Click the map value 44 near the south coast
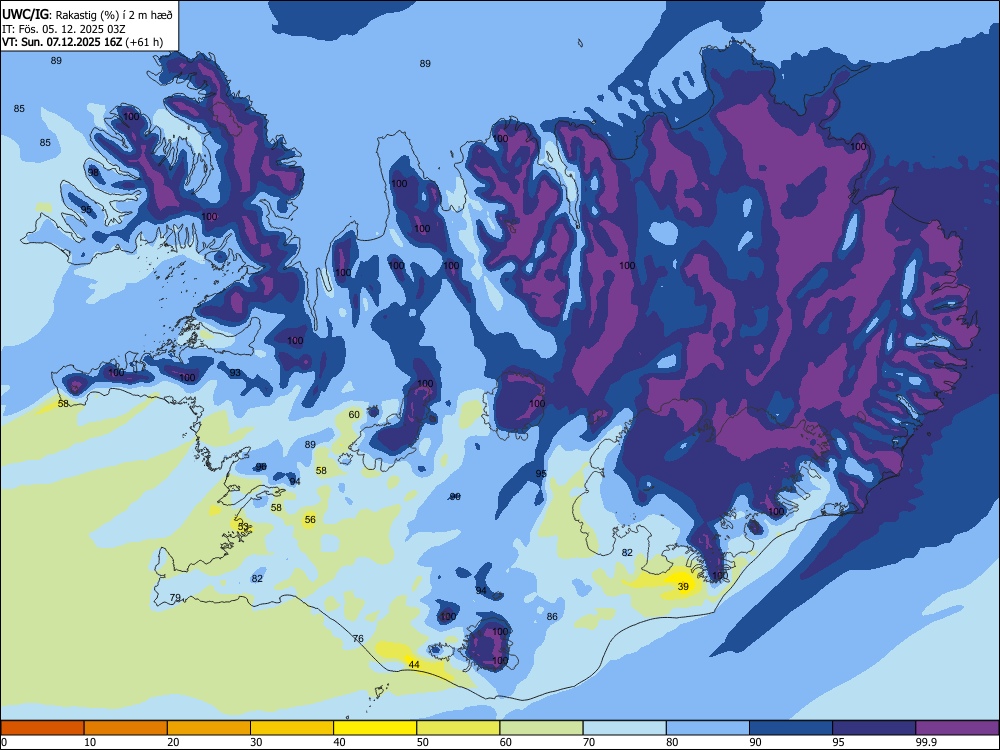 pyautogui.click(x=414, y=665)
